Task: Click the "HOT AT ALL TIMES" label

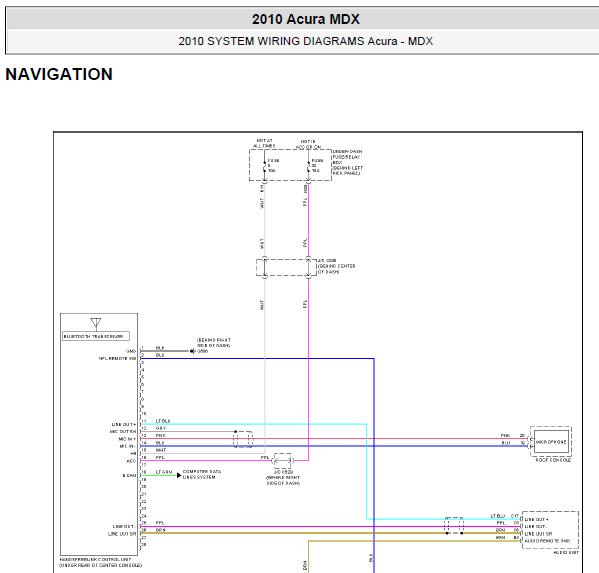Action: (x=264, y=143)
